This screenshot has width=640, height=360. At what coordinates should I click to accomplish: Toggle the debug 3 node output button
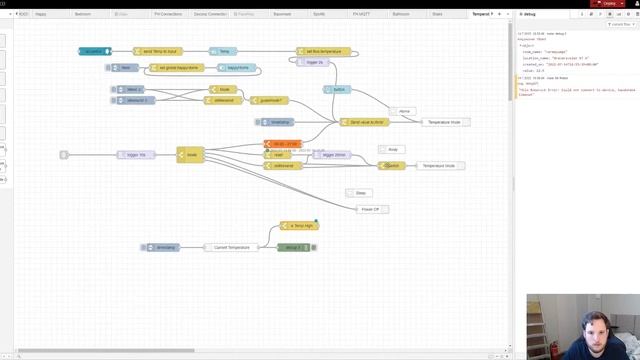pyautogui.click(x=314, y=247)
